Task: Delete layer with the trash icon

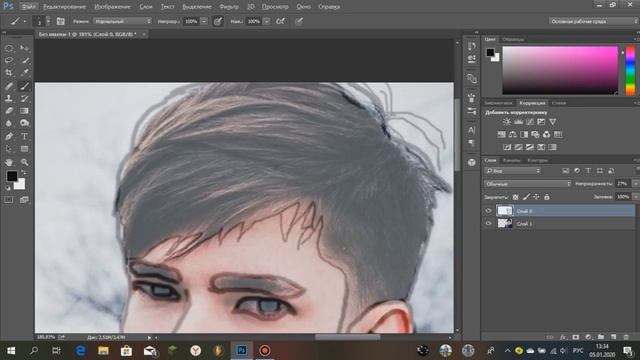Action: point(626,337)
